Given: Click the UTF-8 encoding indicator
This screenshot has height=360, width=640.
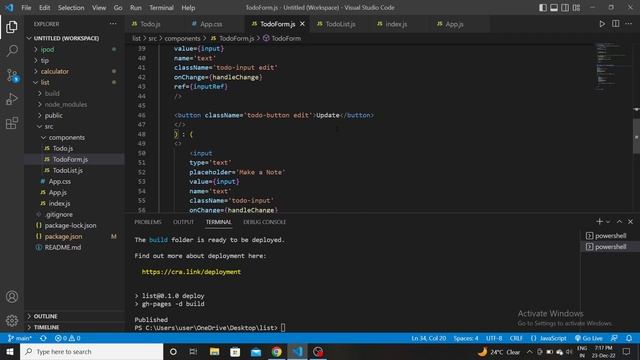Looking at the screenshot, I should [x=494, y=338].
